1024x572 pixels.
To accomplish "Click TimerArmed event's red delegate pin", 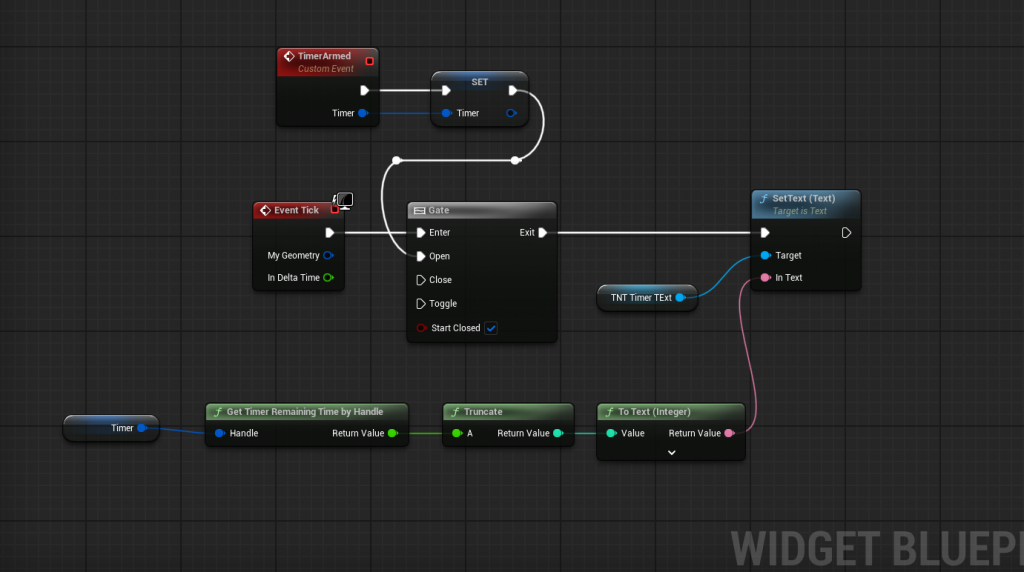I will coord(369,62).
